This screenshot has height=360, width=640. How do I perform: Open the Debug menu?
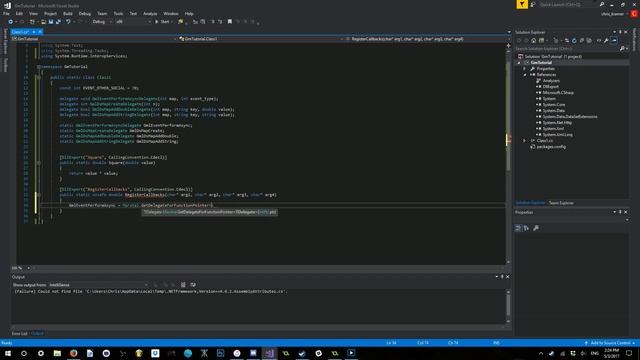pyautogui.click(x=84, y=13)
